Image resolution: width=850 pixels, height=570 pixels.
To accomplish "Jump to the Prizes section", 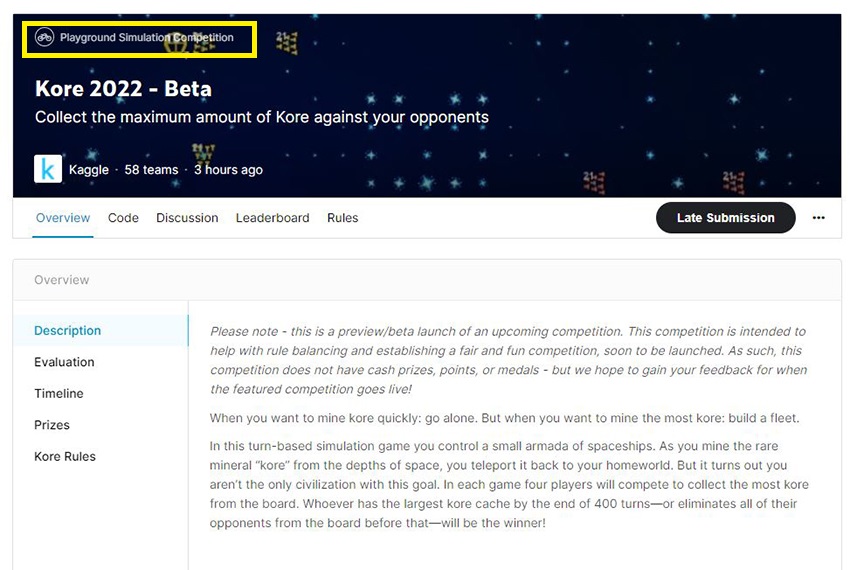I will point(52,425).
